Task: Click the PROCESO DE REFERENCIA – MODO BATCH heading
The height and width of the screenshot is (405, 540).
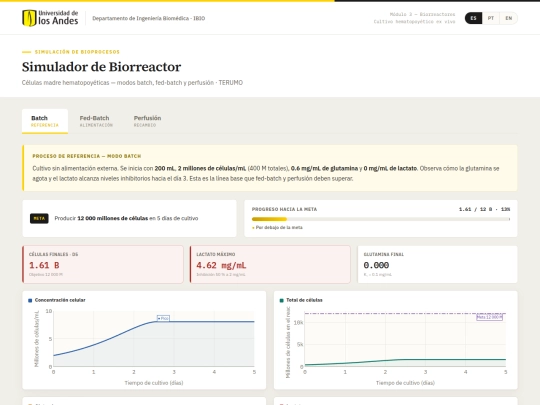Action: click(x=87, y=156)
